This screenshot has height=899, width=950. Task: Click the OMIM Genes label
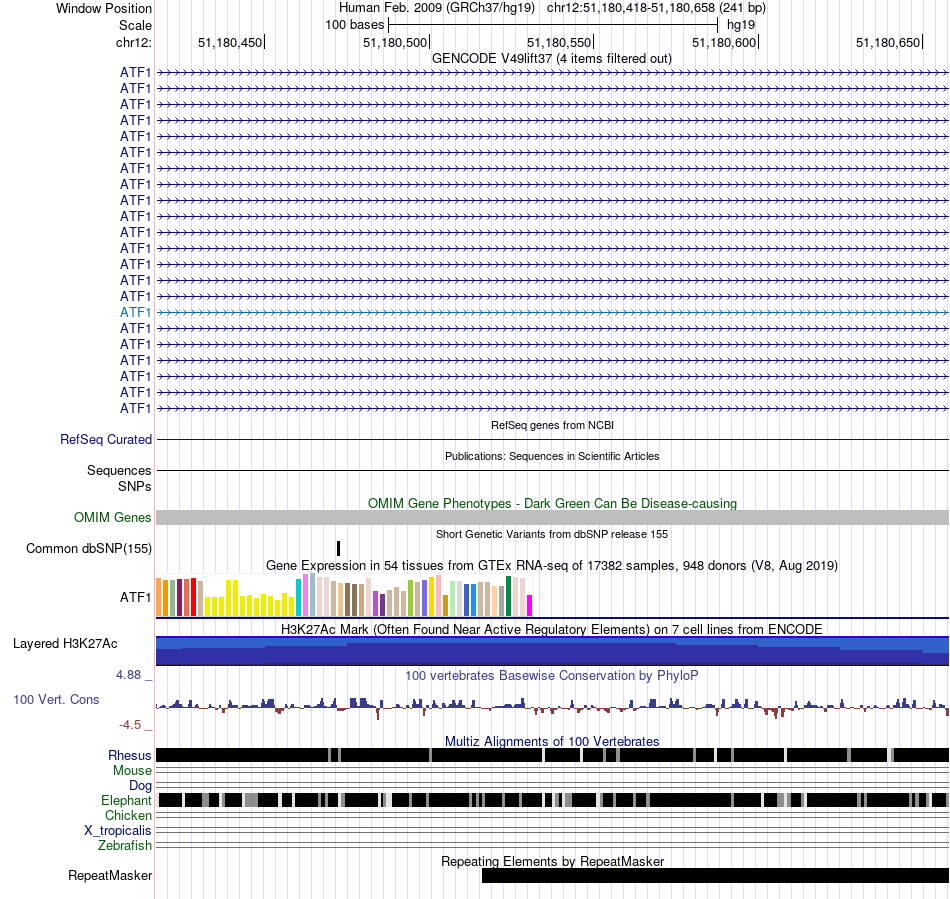coord(112,517)
